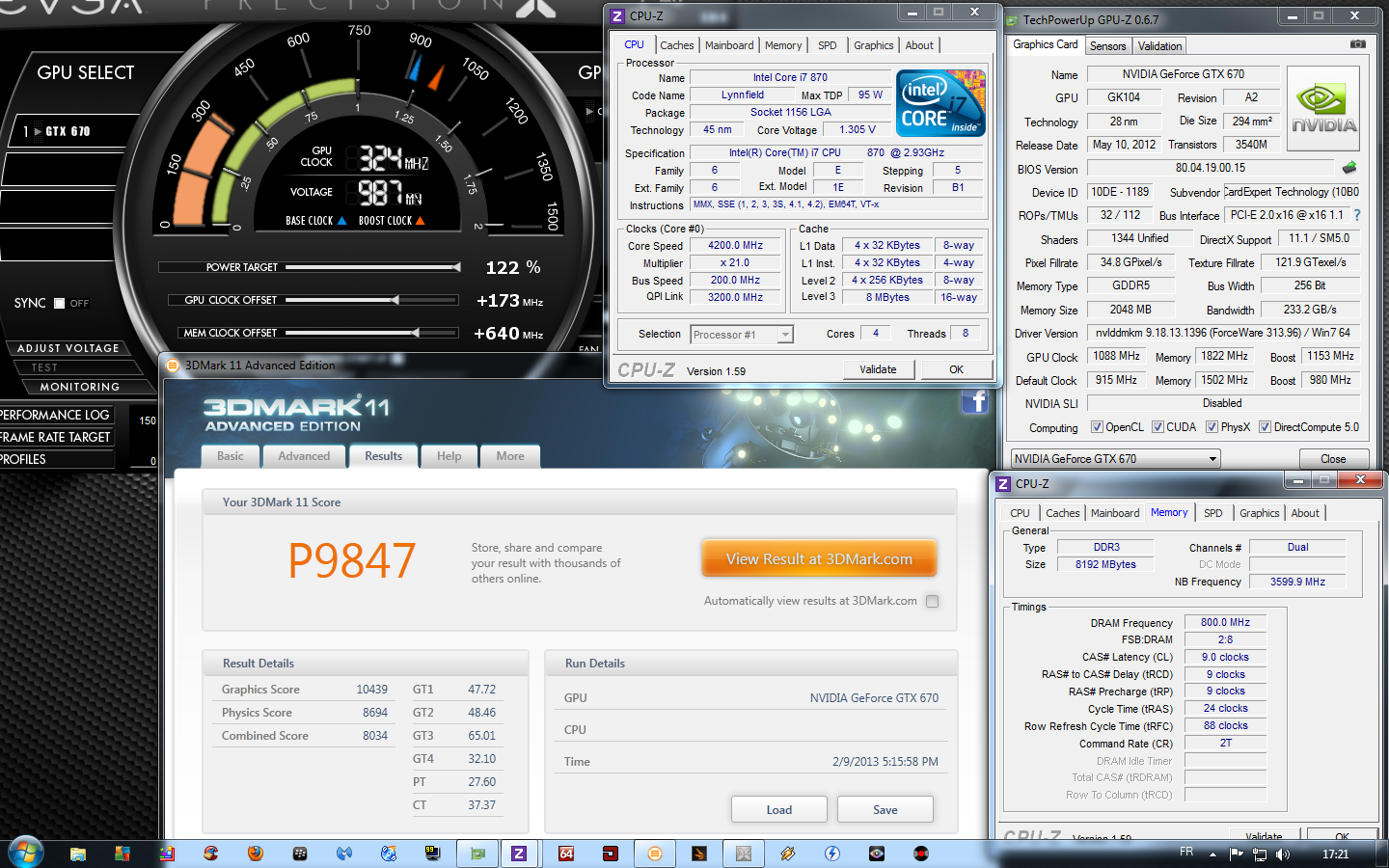Viewport: 1389px width, 868px height.
Task: Click the 17:21 taskbar clock
Action: (1335, 854)
